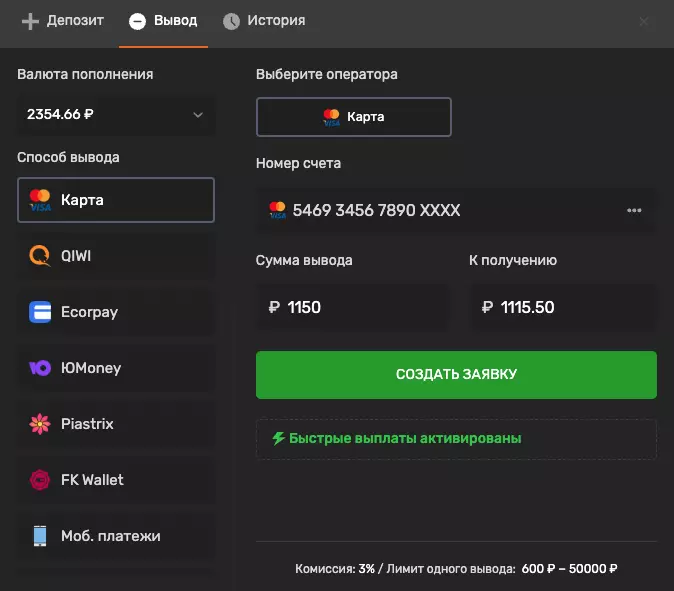Select the Piastrix flower icon
The height and width of the screenshot is (591, 674).
[40, 424]
